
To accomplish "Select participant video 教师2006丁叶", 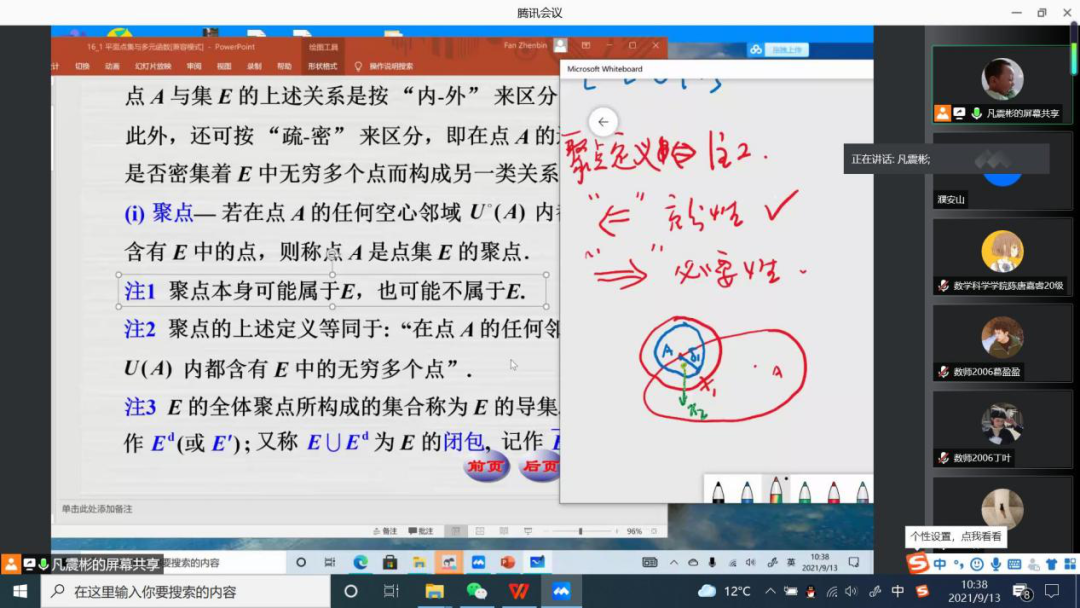I will tap(1001, 430).
